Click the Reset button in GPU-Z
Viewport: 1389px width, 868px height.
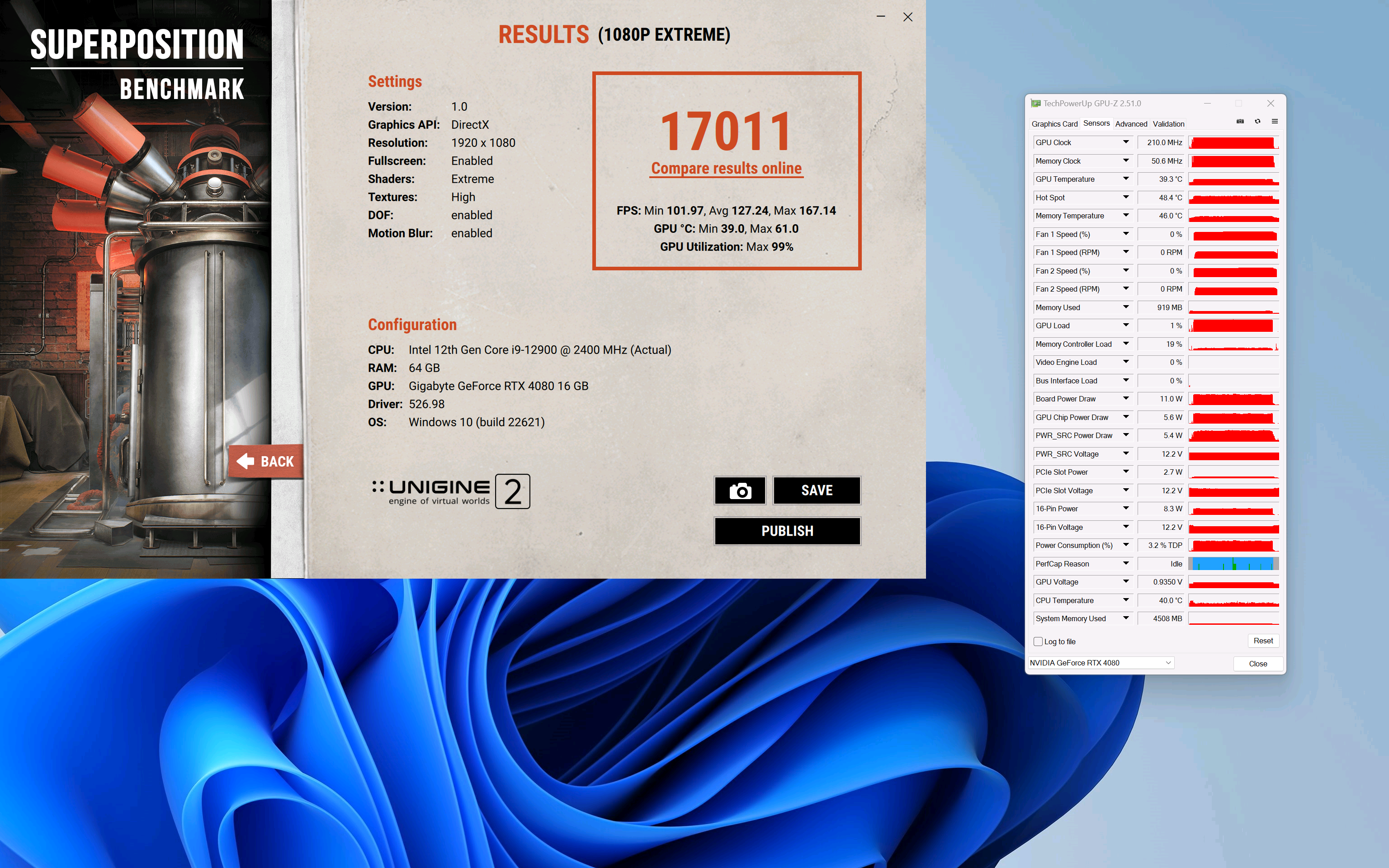pyautogui.click(x=1263, y=641)
